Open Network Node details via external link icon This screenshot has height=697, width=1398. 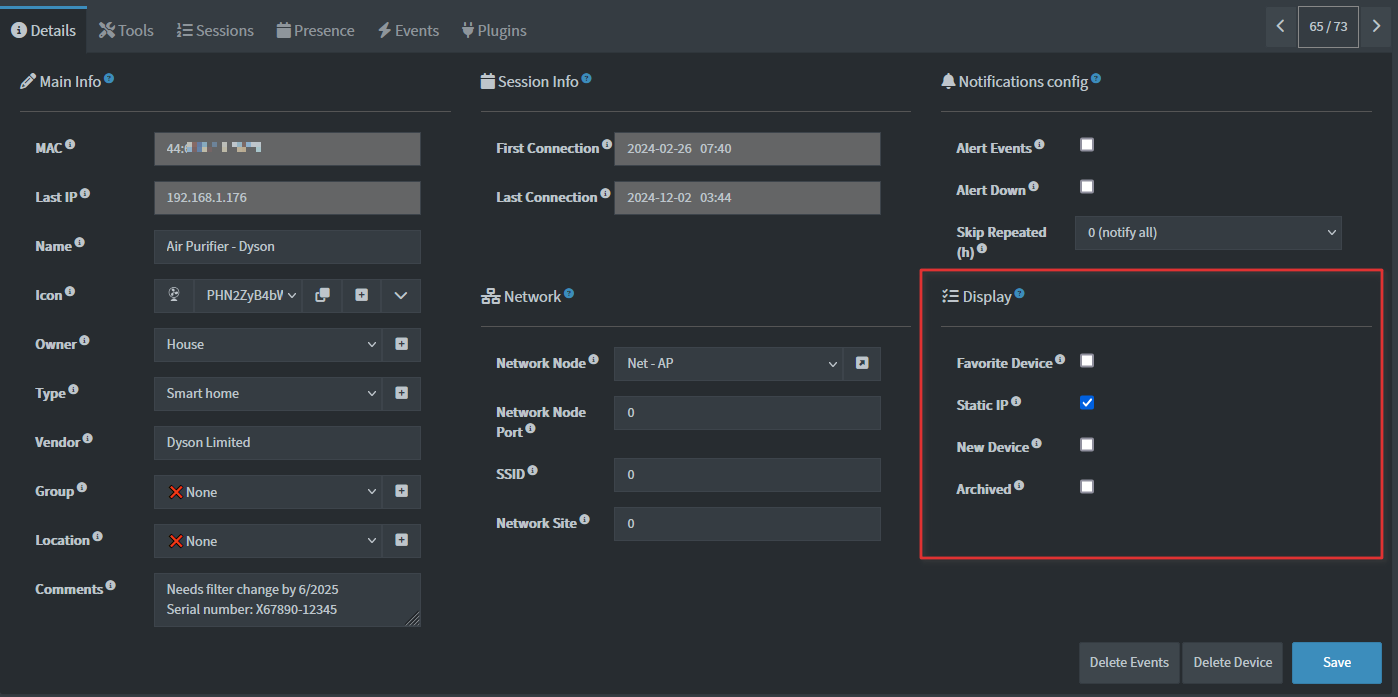[x=862, y=363]
